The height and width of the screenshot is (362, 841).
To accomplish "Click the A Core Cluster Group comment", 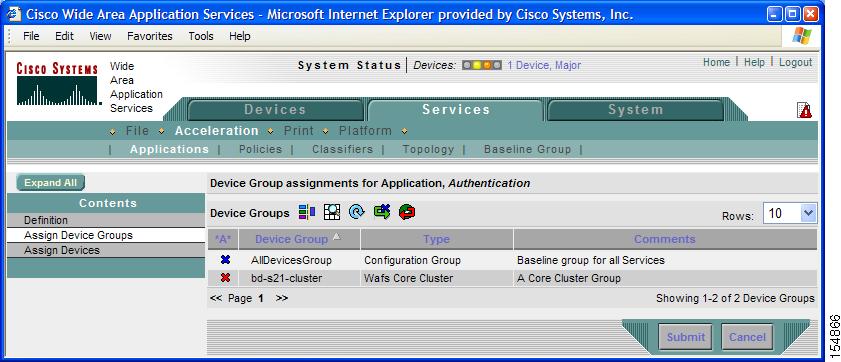I will (x=569, y=278).
